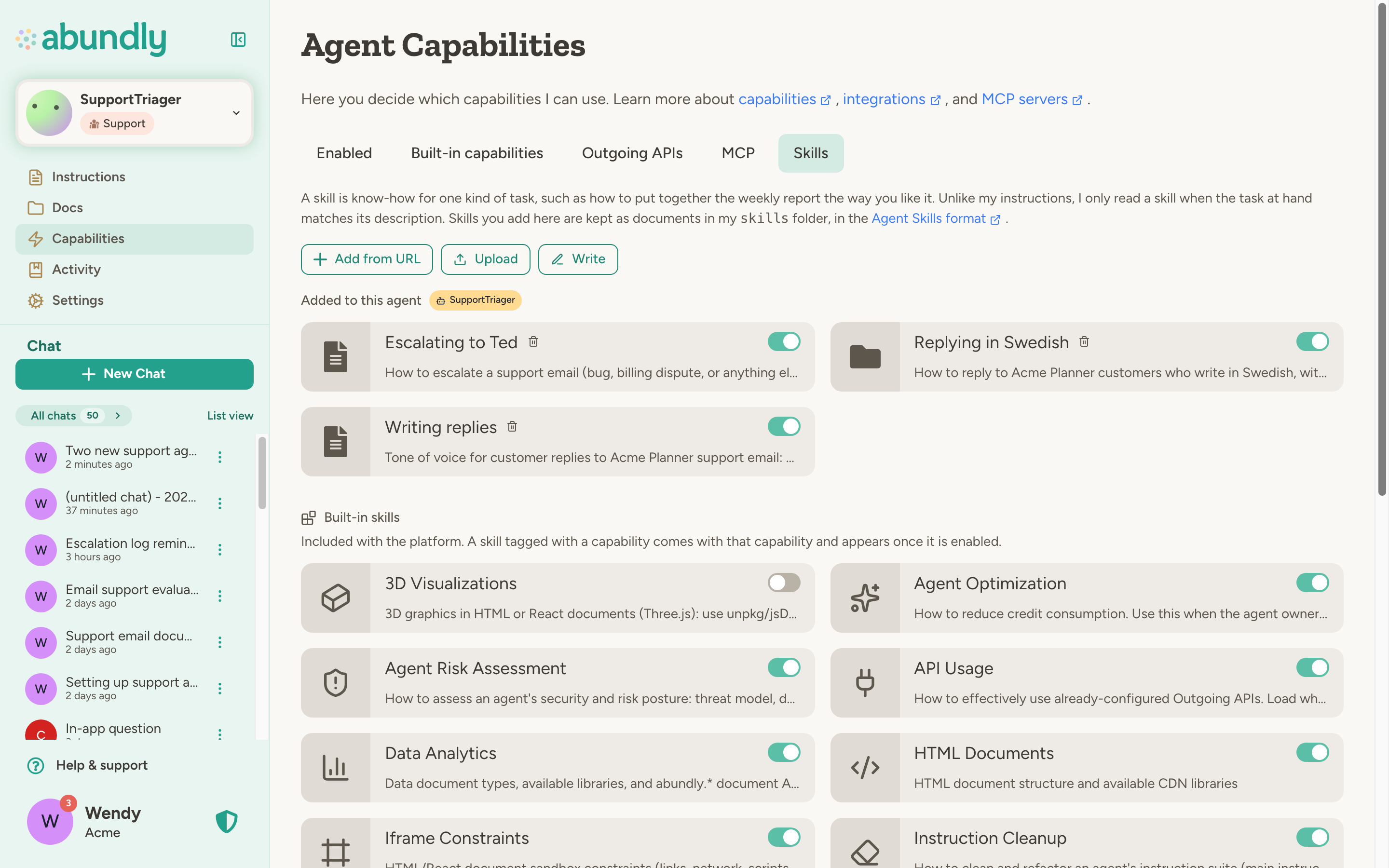Click the chat list scrollbar
The height and width of the screenshot is (868, 1389).
pos(262,473)
